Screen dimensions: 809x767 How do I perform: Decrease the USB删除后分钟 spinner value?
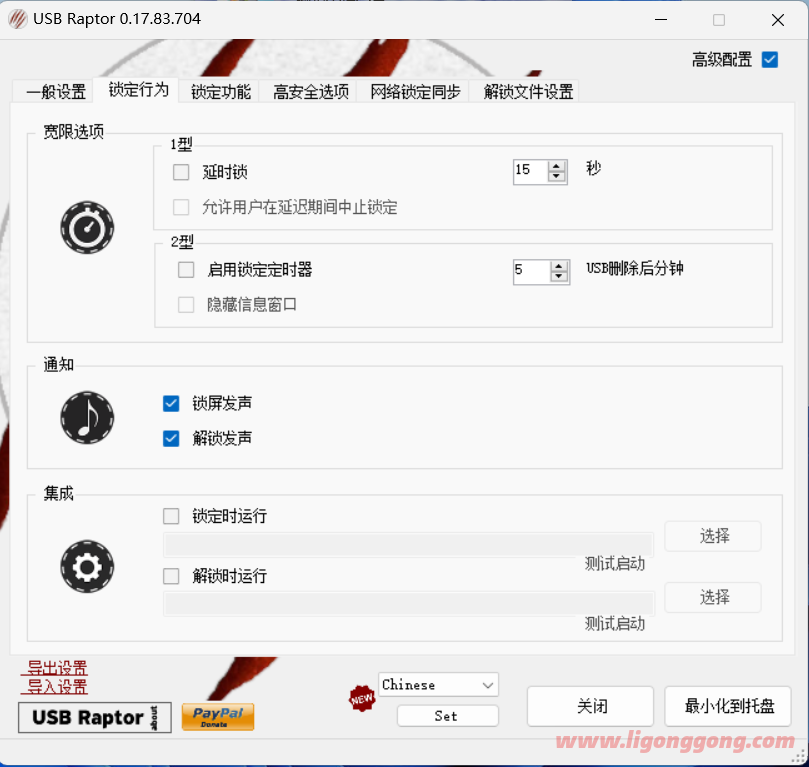[x=557, y=277]
